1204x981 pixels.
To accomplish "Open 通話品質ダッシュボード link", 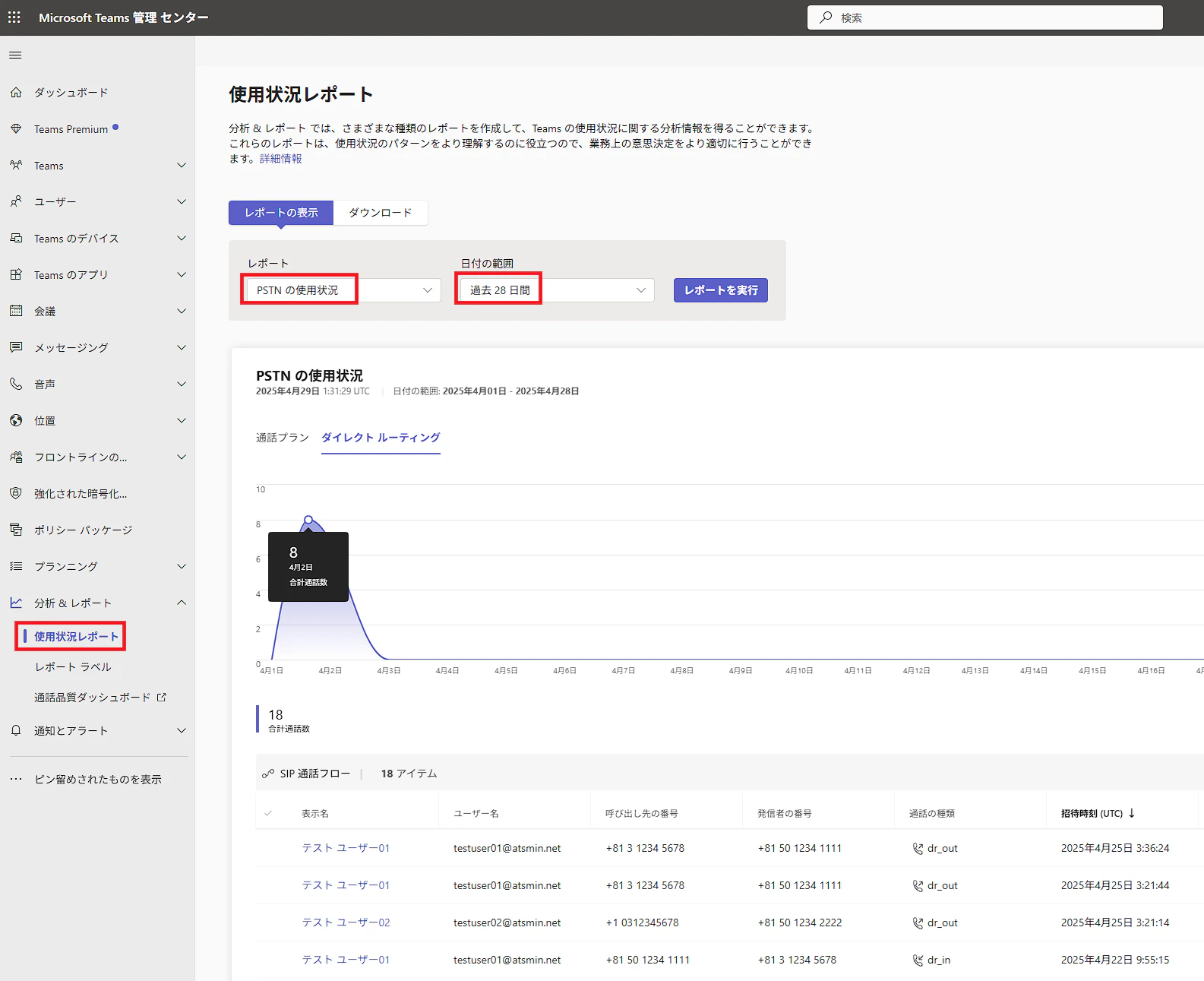I will (x=93, y=698).
